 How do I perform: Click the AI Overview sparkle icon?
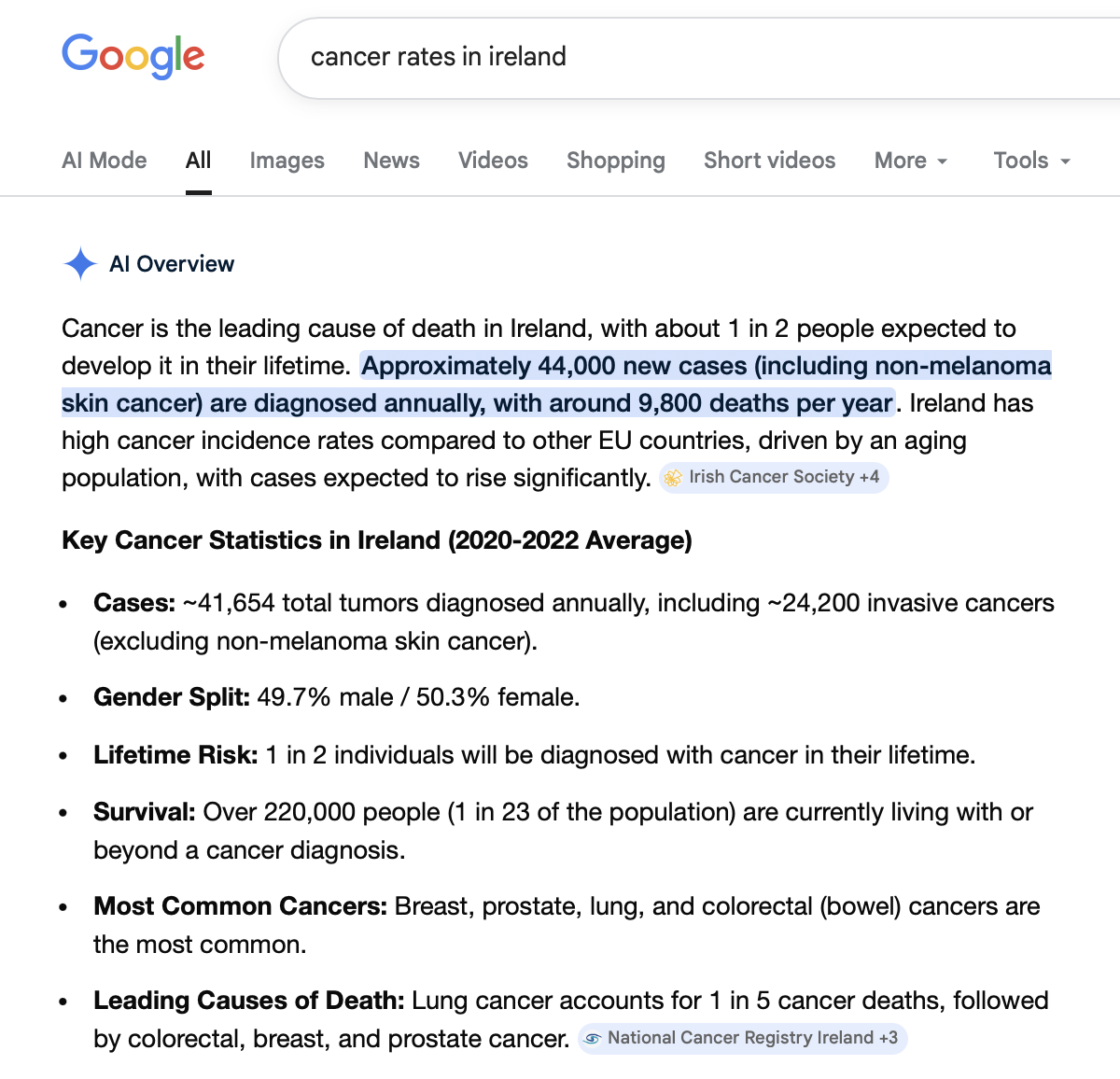pos(80,264)
